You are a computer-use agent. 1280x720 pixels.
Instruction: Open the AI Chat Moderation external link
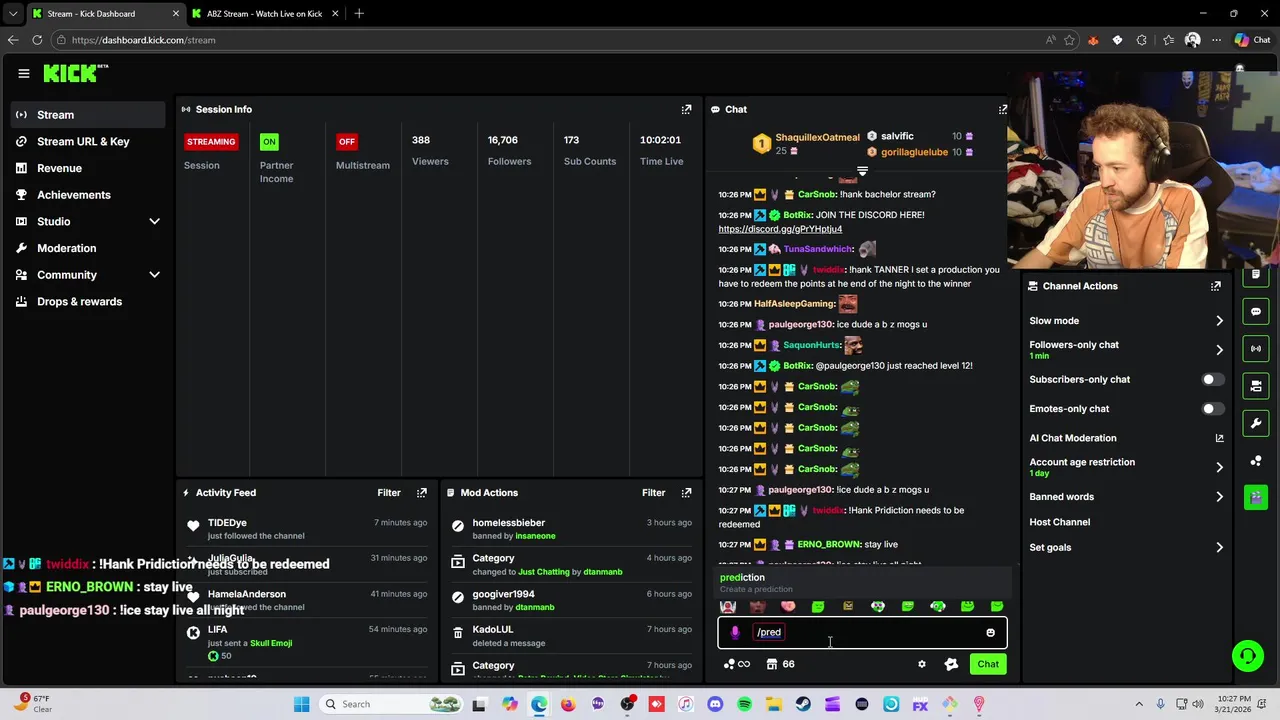coord(1219,438)
